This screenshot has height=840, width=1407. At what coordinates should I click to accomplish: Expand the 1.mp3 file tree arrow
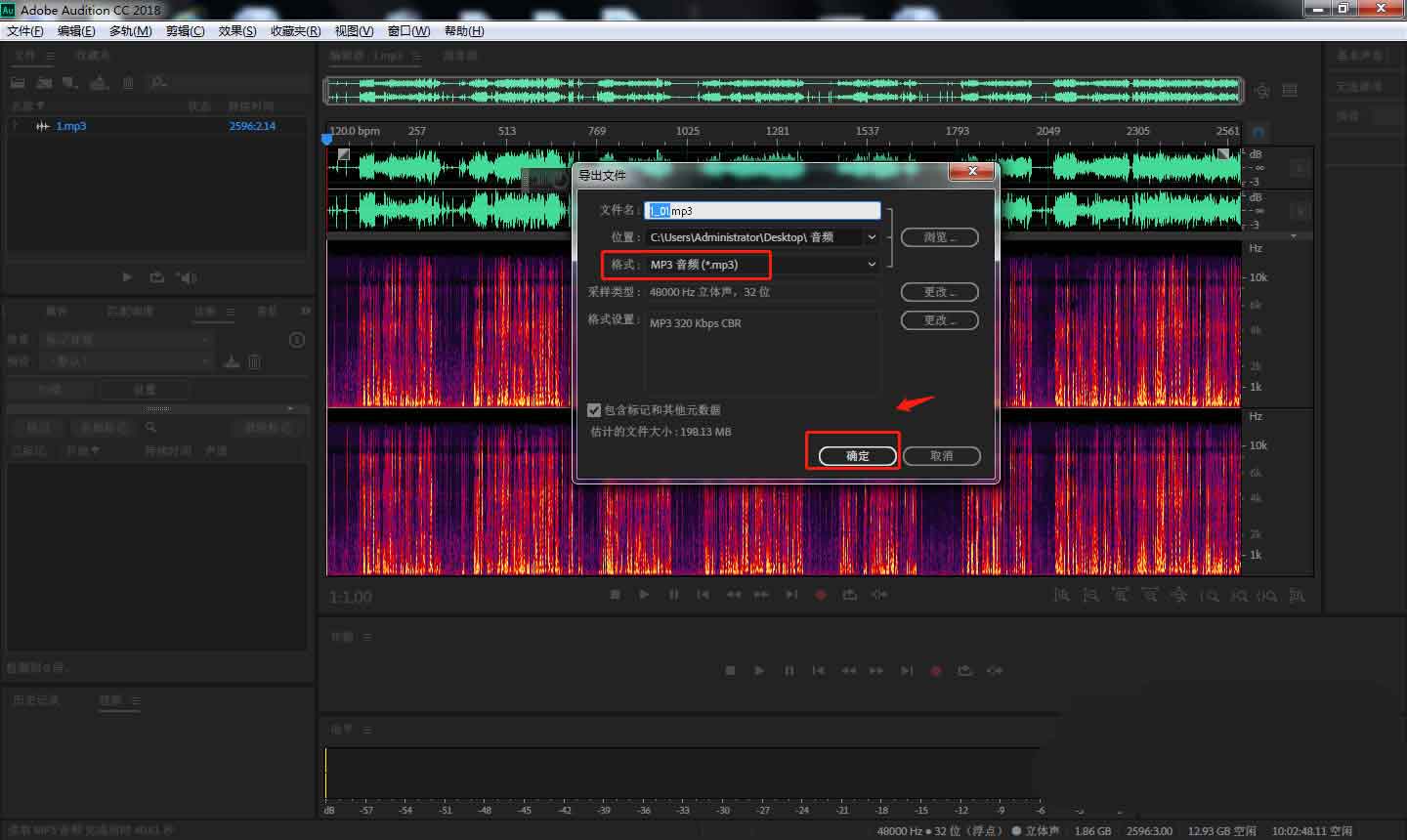pos(16,126)
